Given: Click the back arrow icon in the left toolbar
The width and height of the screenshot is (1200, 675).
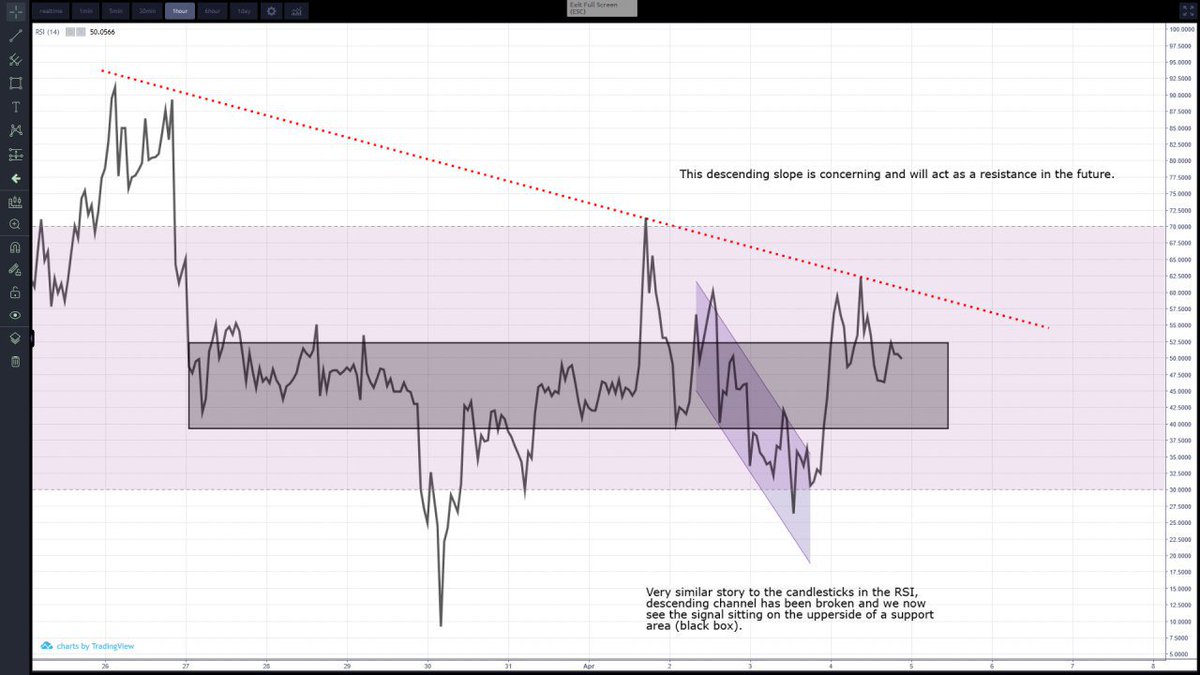Looking at the screenshot, I should pos(15,179).
